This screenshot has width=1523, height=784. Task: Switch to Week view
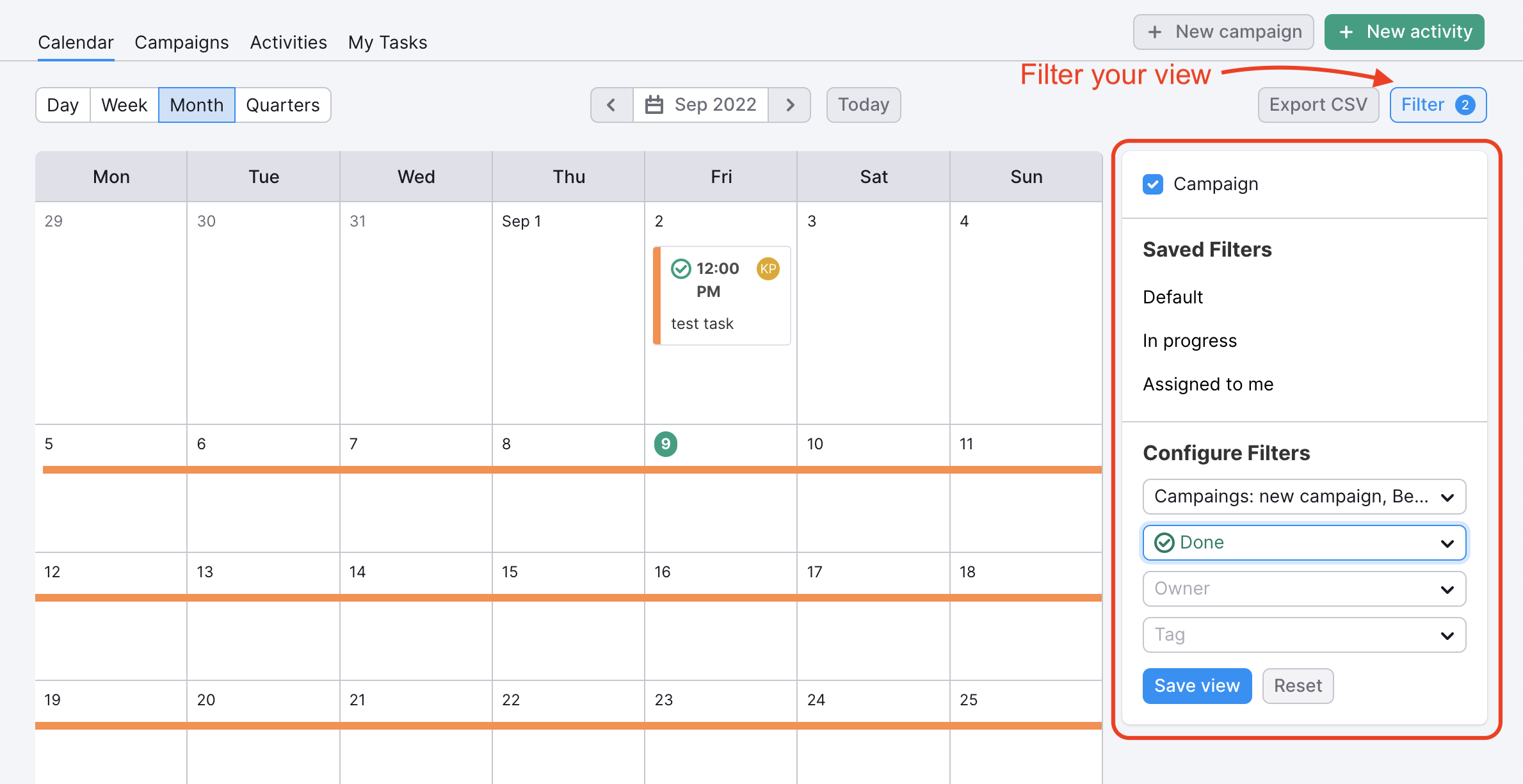pos(124,105)
